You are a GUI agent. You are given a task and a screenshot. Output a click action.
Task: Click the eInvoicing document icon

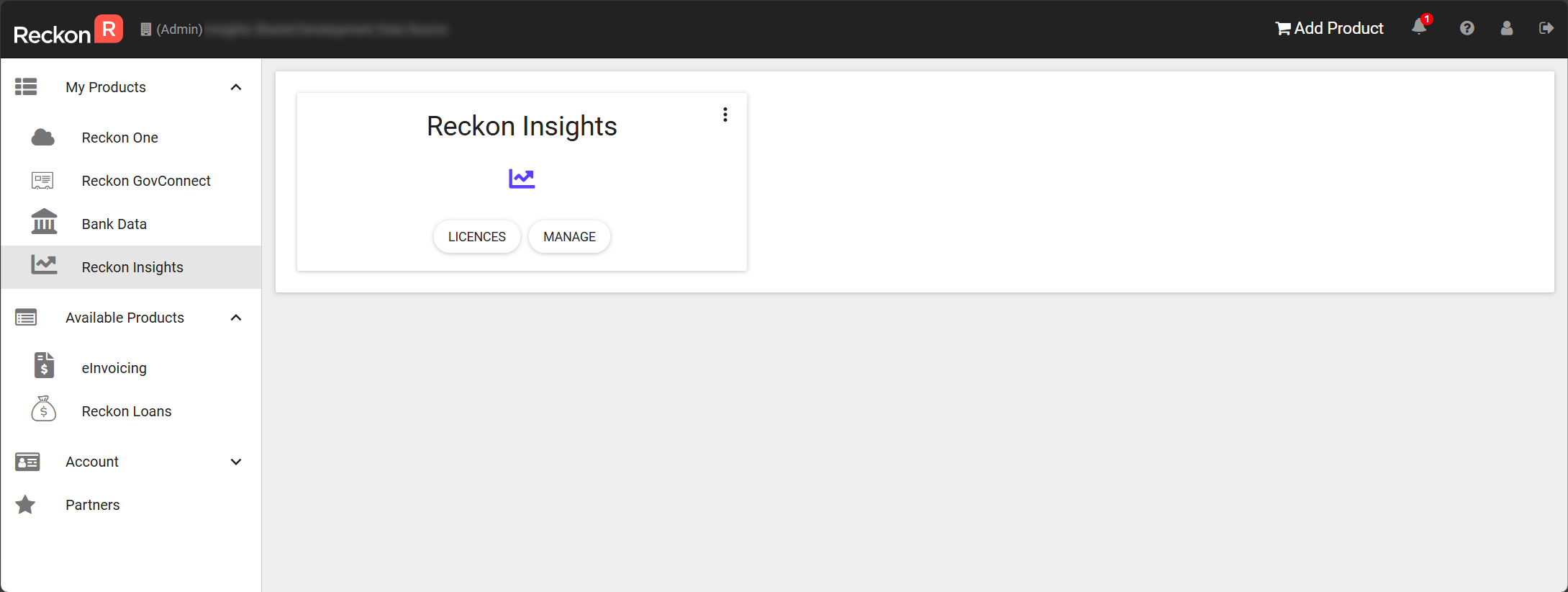click(x=44, y=365)
